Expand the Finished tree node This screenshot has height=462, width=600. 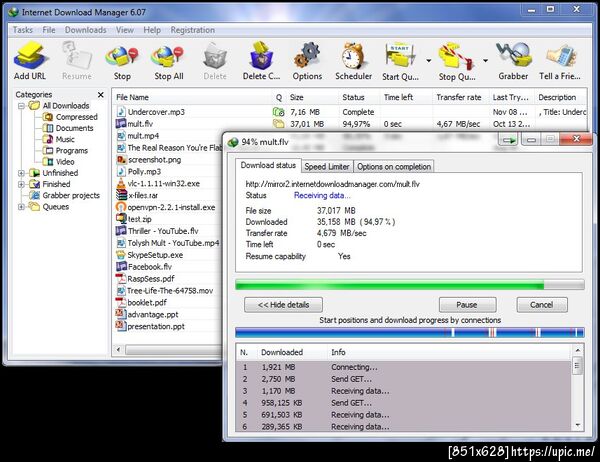tap(21, 184)
